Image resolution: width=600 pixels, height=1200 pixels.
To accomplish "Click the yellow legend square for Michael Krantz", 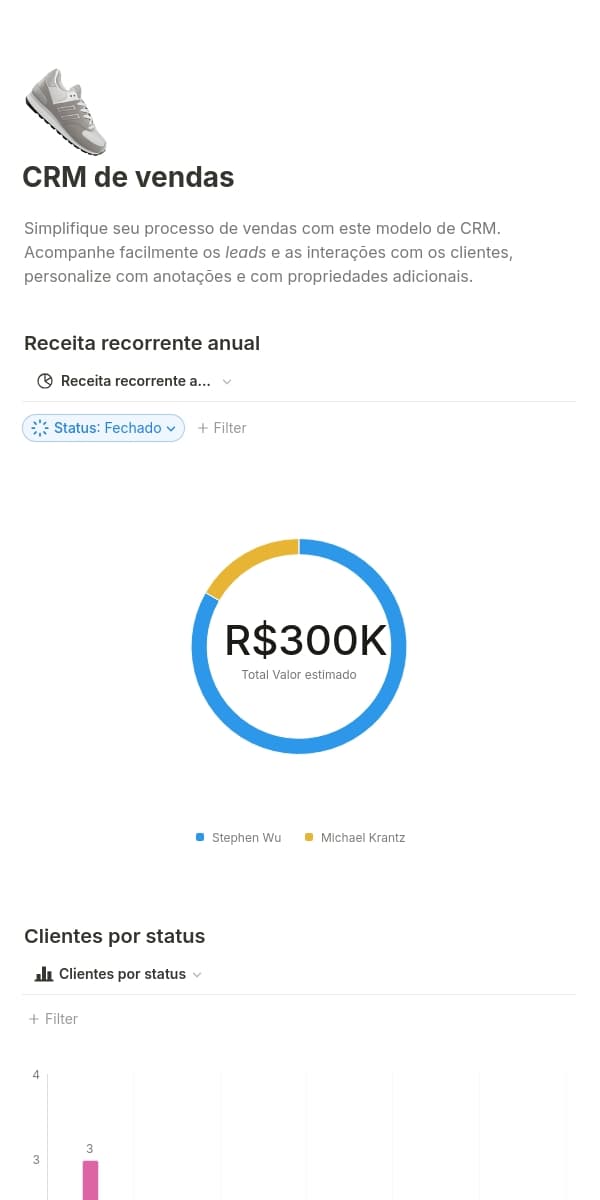I will [x=309, y=837].
